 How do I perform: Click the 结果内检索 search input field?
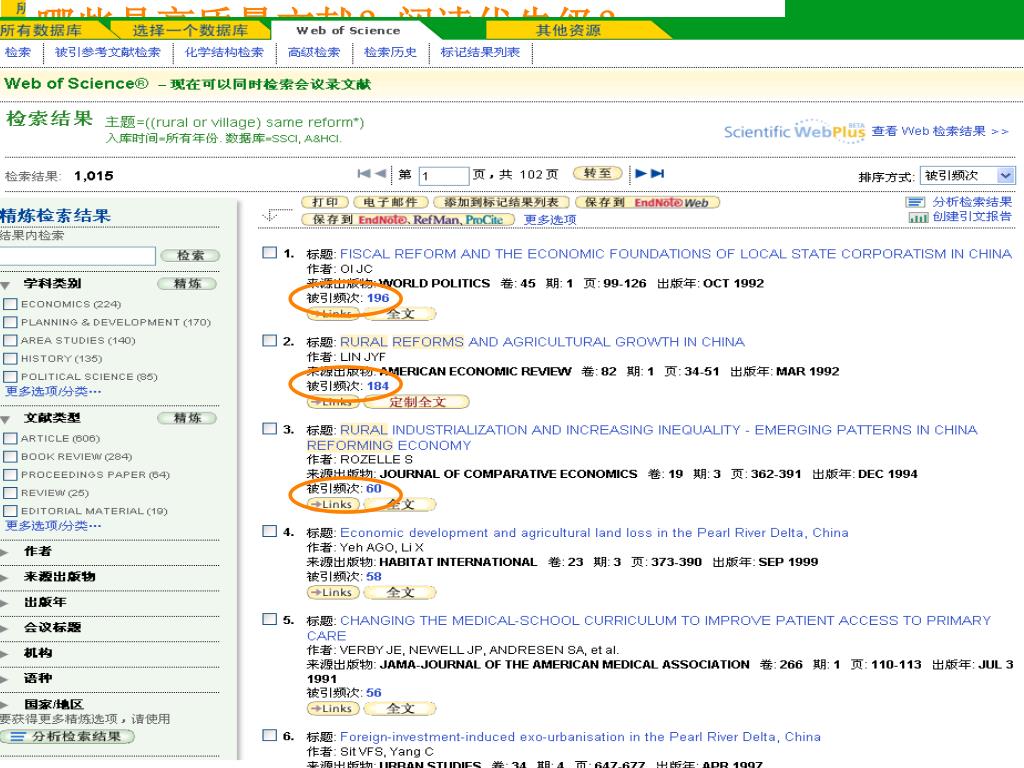click(x=77, y=256)
